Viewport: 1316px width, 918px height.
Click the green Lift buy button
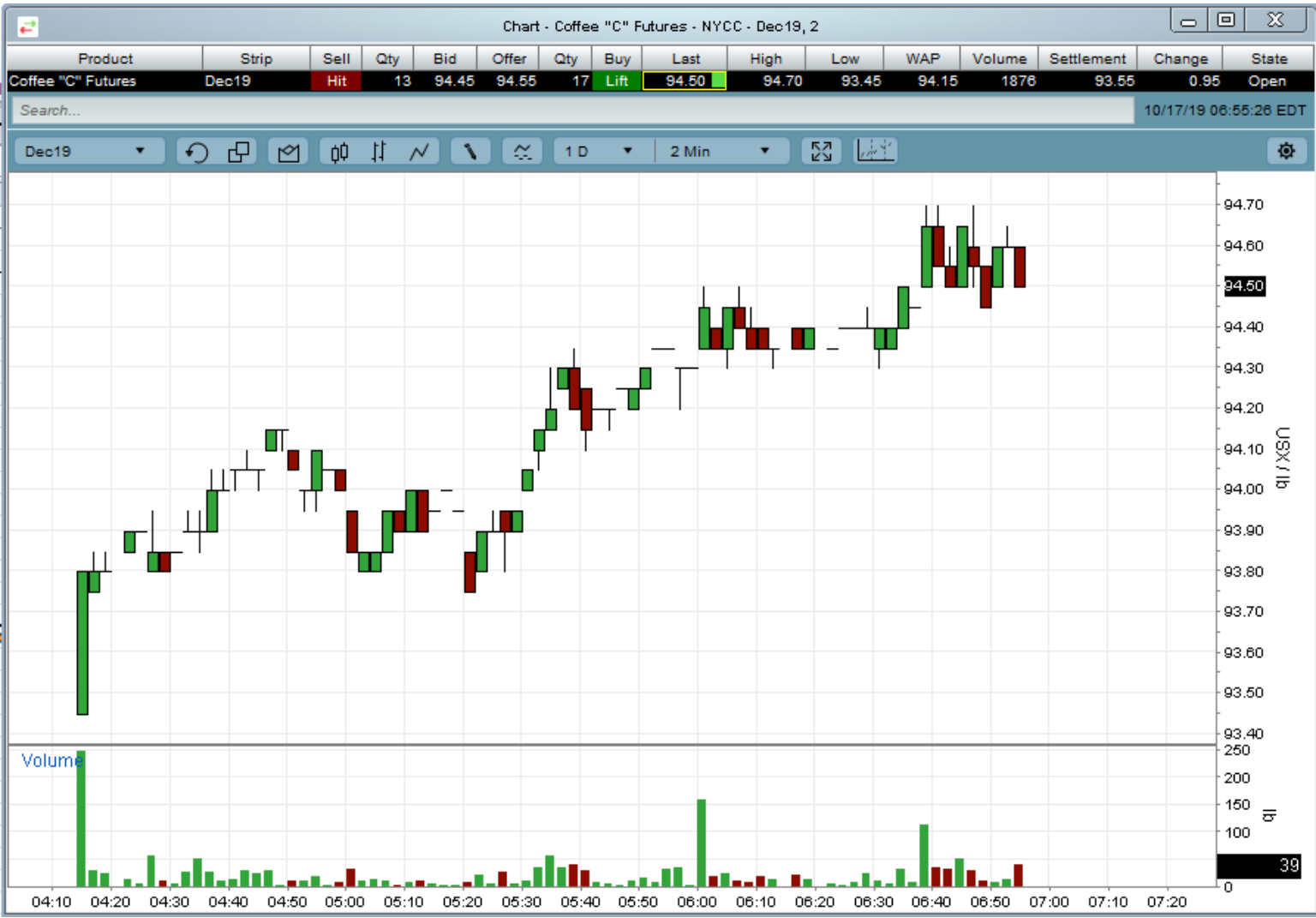coord(617,81)
